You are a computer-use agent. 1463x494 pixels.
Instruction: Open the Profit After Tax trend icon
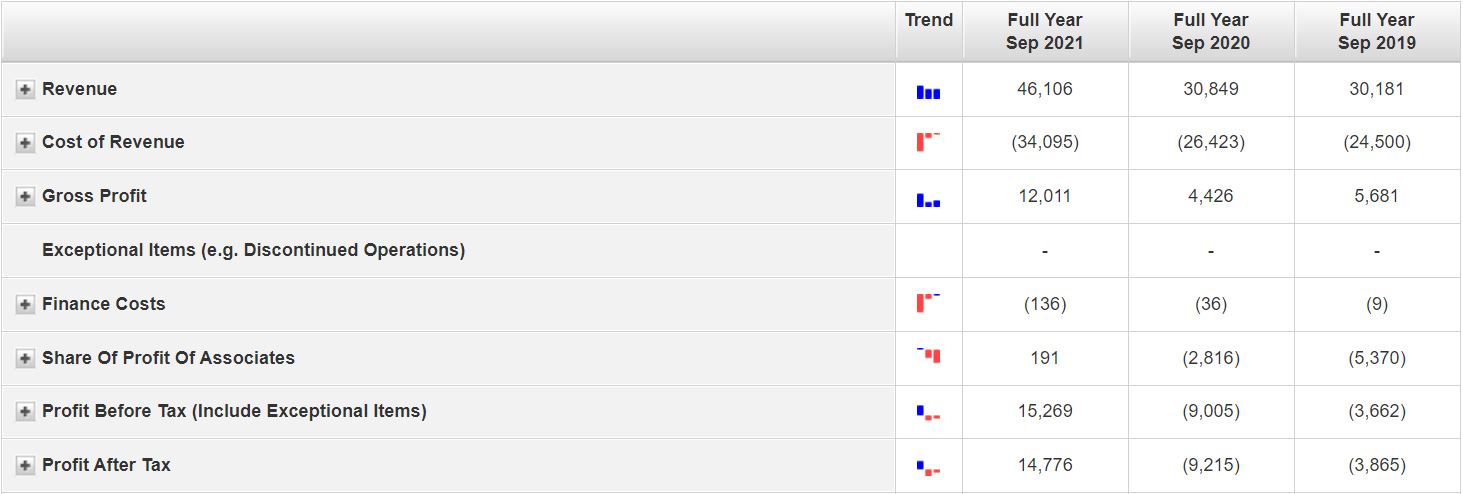coord(928,466)
